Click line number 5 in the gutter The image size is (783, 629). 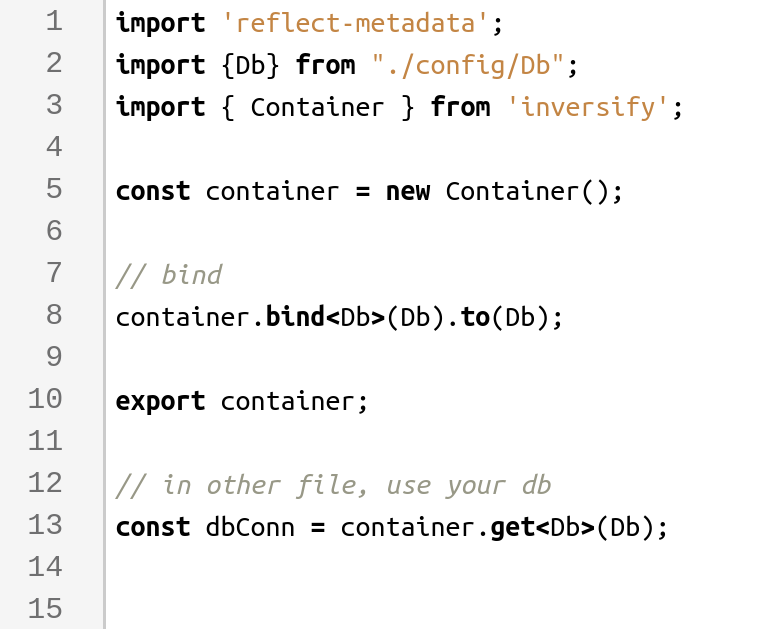tap(54, 189)
